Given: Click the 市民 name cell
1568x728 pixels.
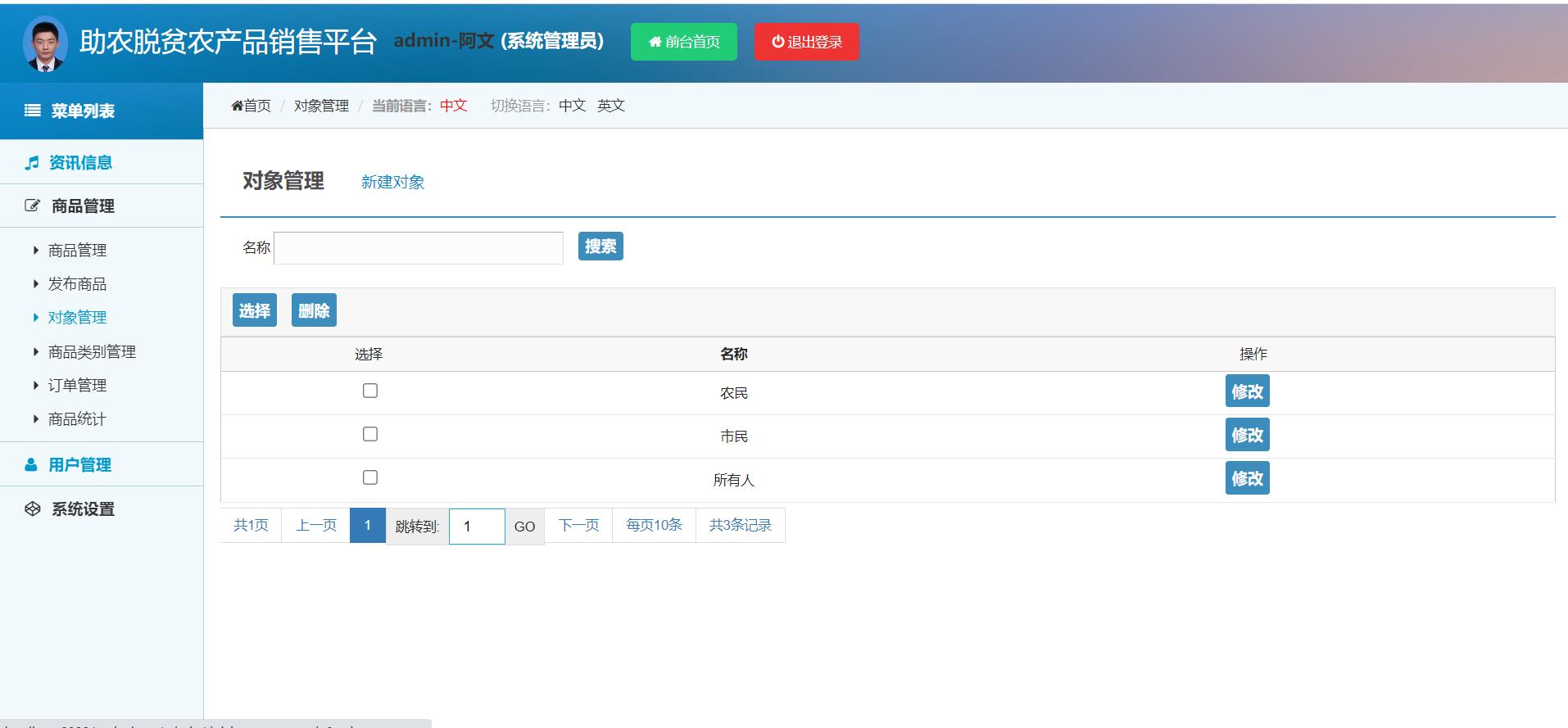Looking at the screenshot, I should pyautogui.click(x=734, y=436).
